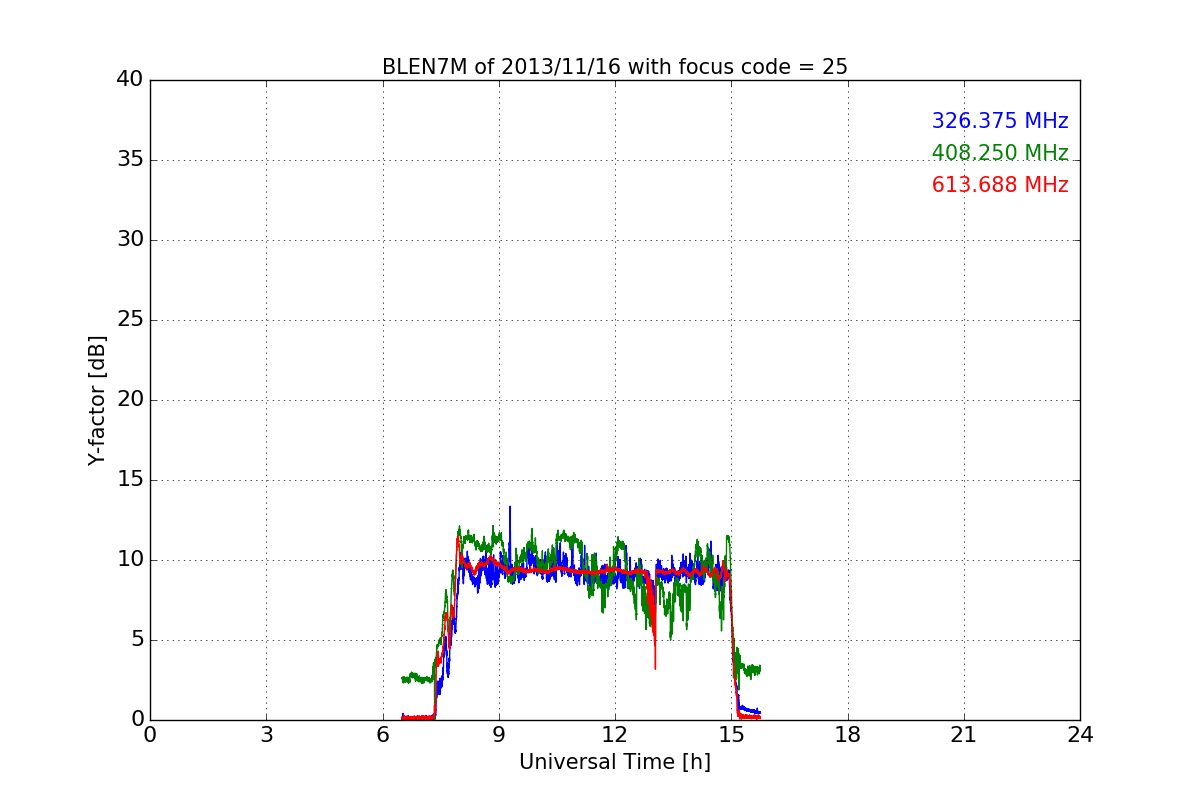Screen dimensions: 1200x800
Task: Click the x-axis tick label 3
Action: coord(266,735)
